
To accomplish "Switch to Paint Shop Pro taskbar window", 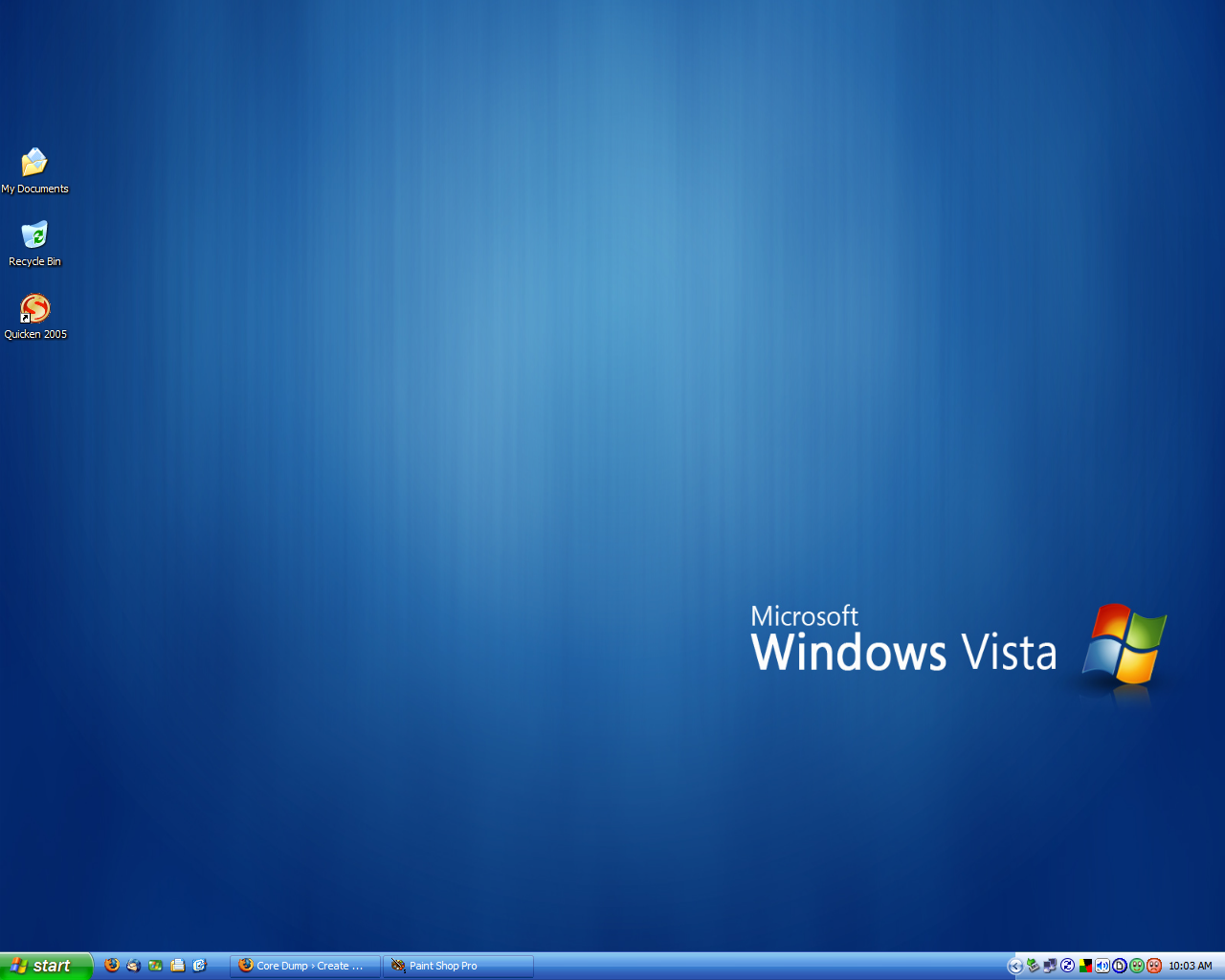I will pyautogui.click(x=458, y=966).
